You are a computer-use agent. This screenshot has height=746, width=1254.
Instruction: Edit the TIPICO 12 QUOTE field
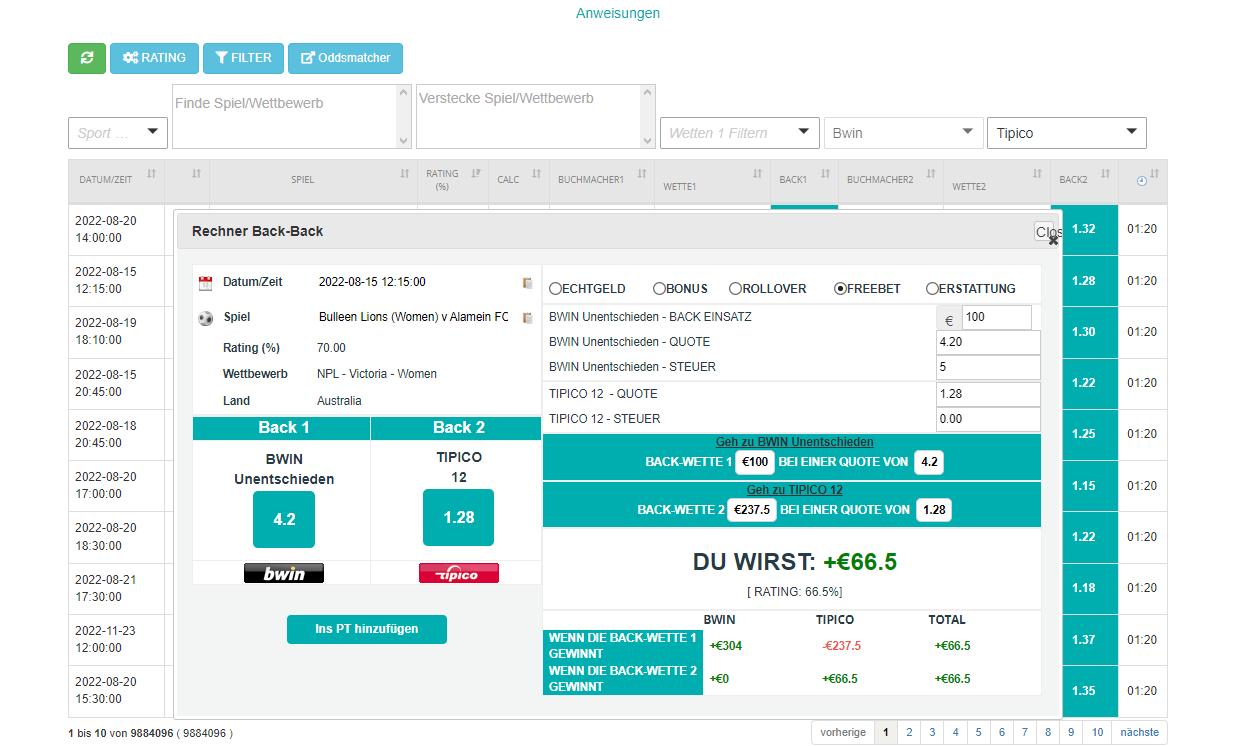(x=988, y=395)
